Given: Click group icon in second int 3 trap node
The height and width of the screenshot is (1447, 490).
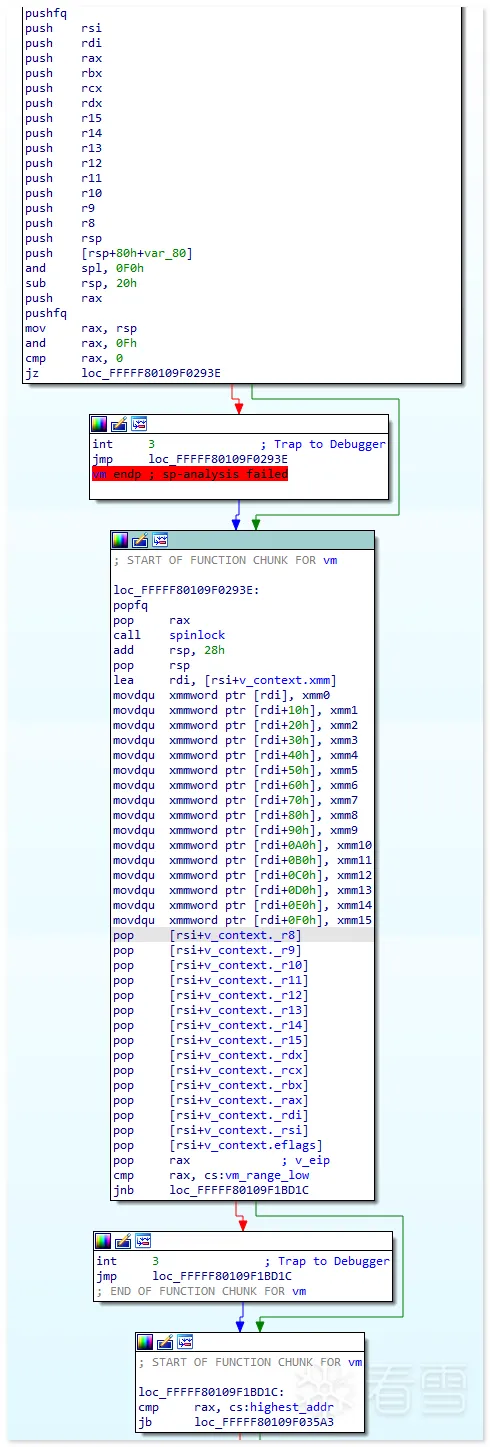Looking at the screenshot, I should 143,1241.
